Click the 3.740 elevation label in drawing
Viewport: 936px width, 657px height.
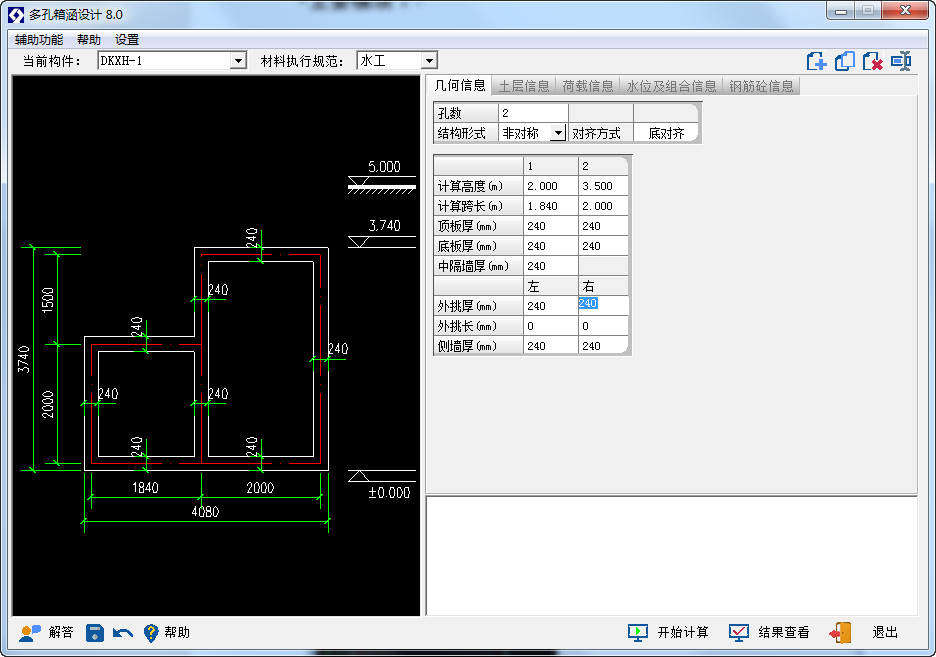[384, 226]
